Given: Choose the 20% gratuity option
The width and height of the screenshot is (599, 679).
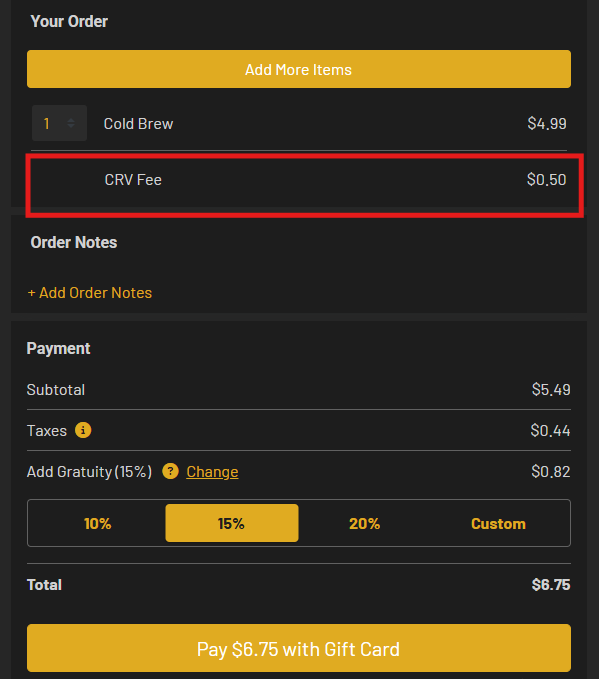Looking at the screenshot, I should [x=365, y=523].
